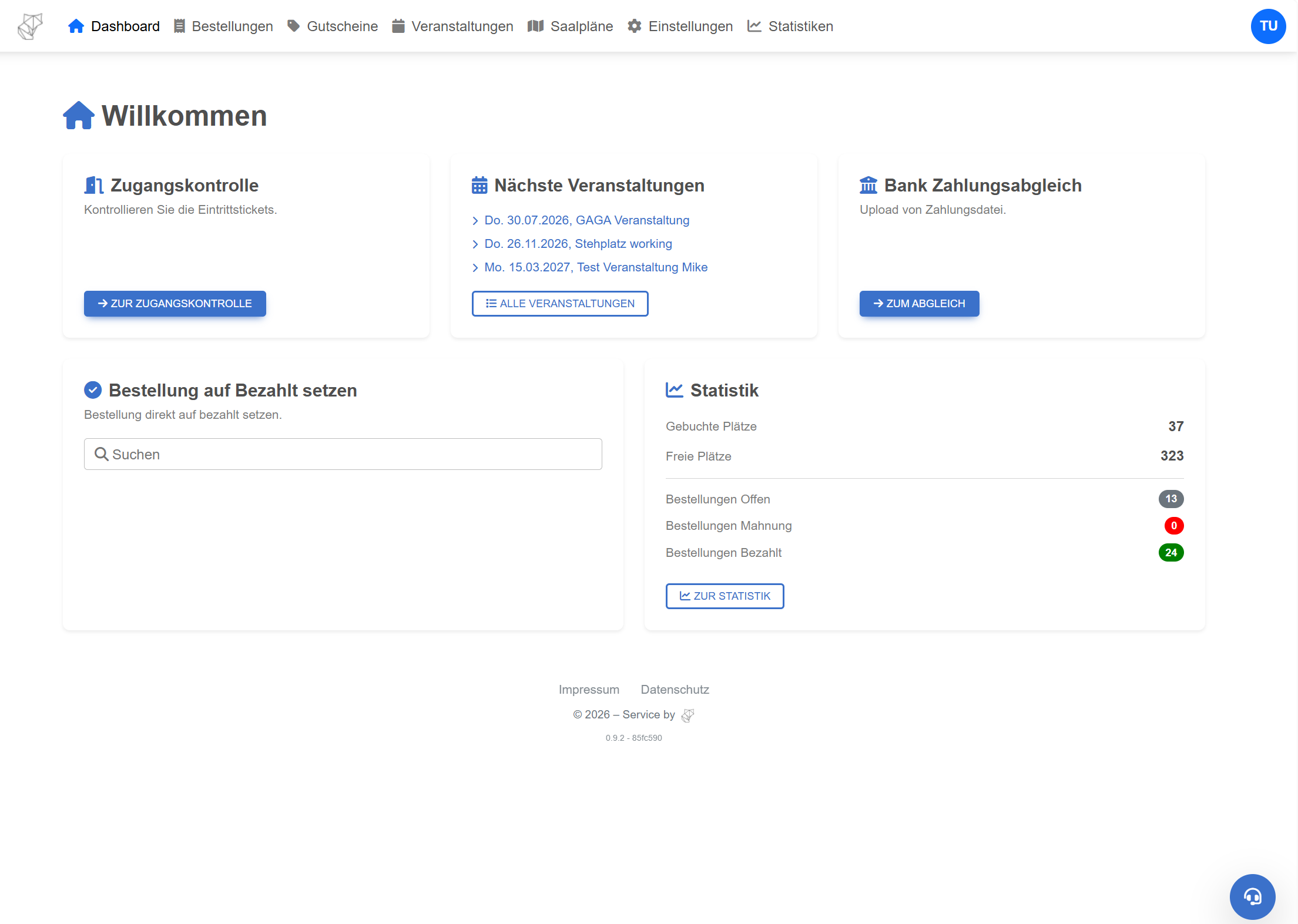This screenshot has width=1298, height=924.
Task: Click the Saalpläne map icon
Action: pyautogui.click(x=535, y=26)
